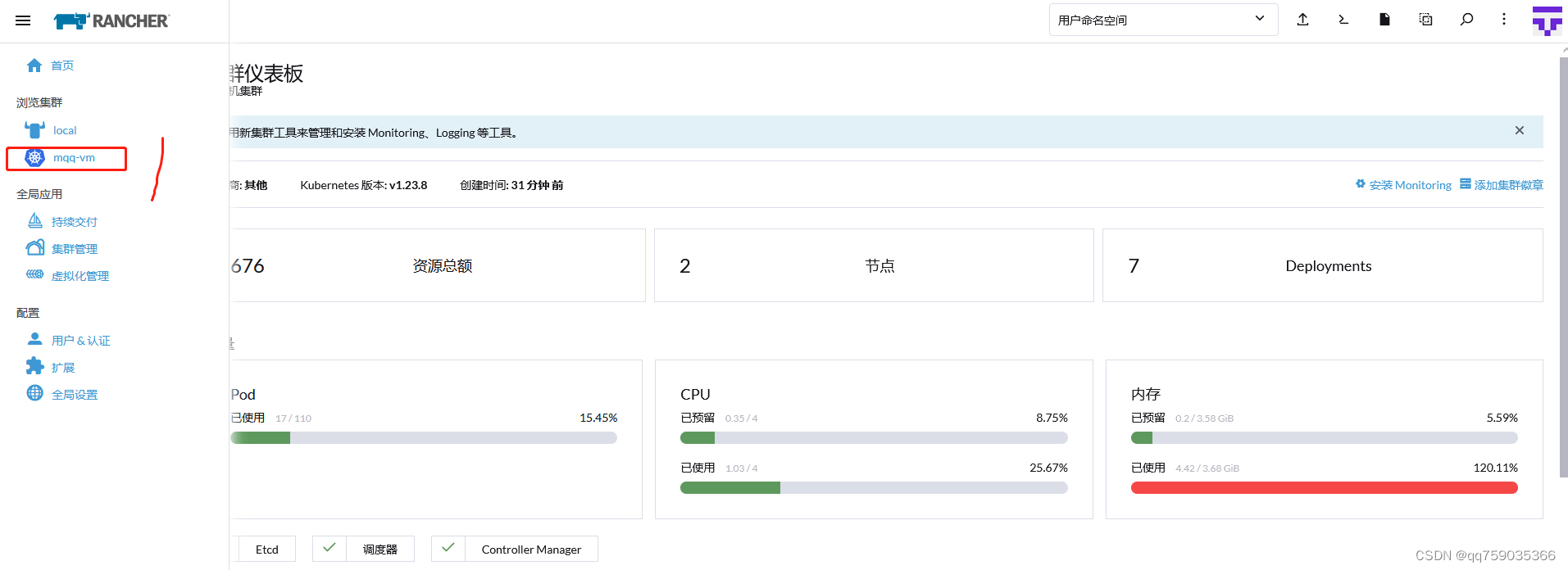Click the mqq-vm Kubernetes wheel icon
Image resolution: width=1568 pixels, height=570 pixels.
point(34,157)
